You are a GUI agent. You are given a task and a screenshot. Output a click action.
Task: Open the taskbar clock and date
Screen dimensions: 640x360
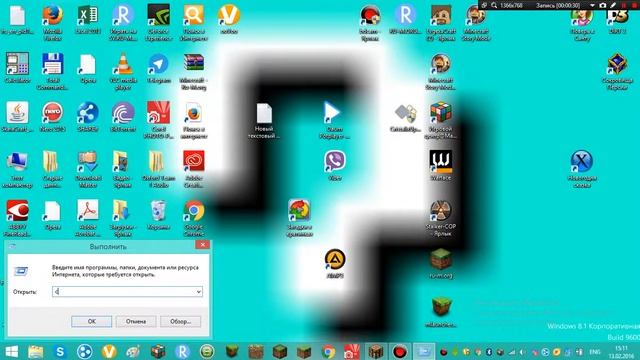pos(622,352)
